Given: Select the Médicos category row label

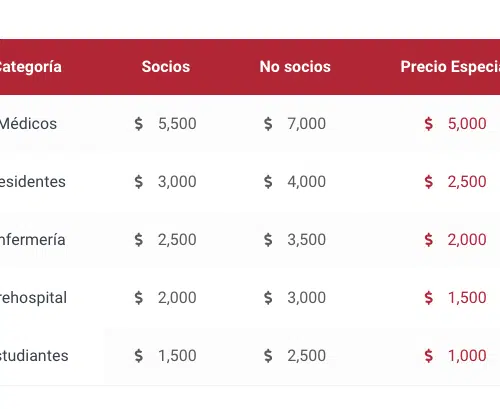Looking at the screenshot, I should click(28, 124).
